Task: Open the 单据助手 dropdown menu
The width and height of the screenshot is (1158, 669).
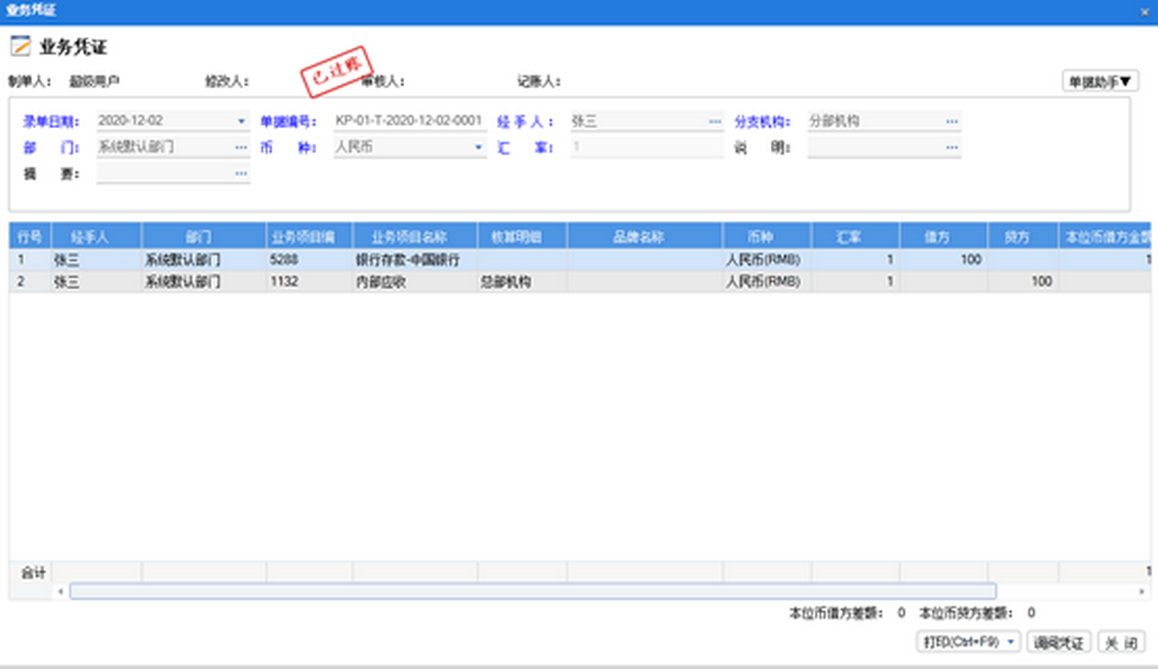Action: click(1099, 81)
